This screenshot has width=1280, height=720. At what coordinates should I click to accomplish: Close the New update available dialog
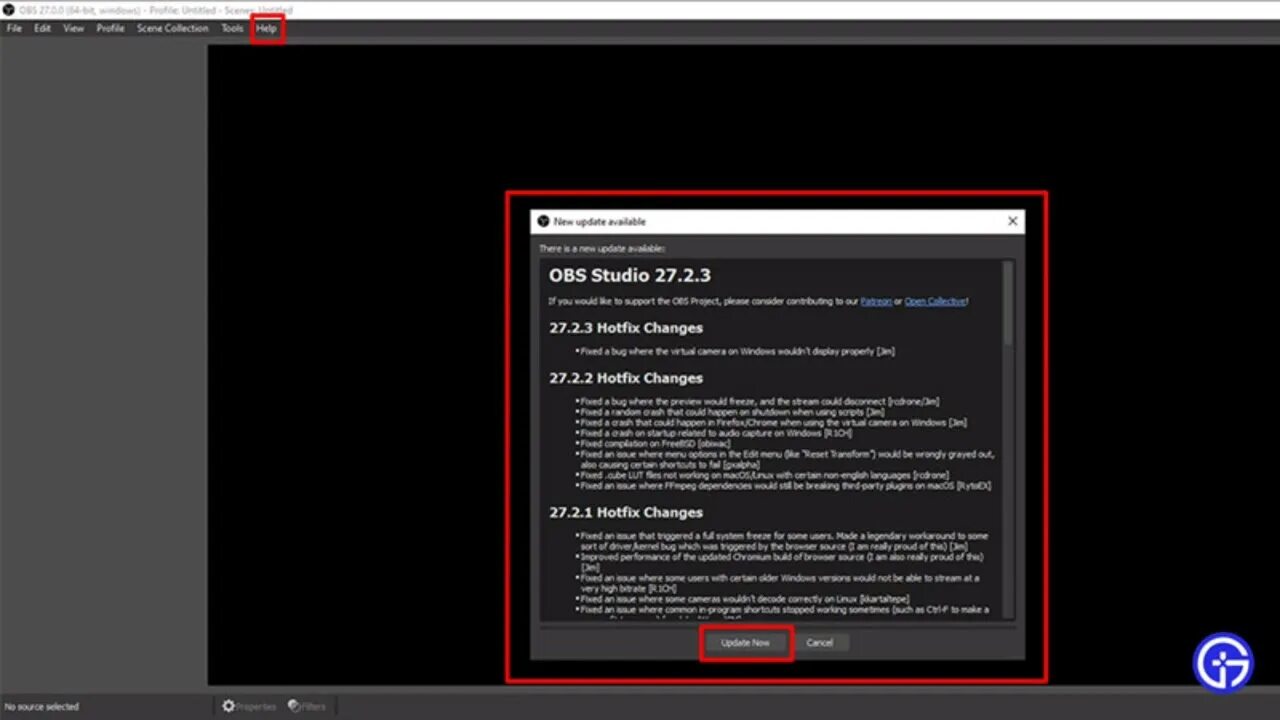click(1012, 221)
